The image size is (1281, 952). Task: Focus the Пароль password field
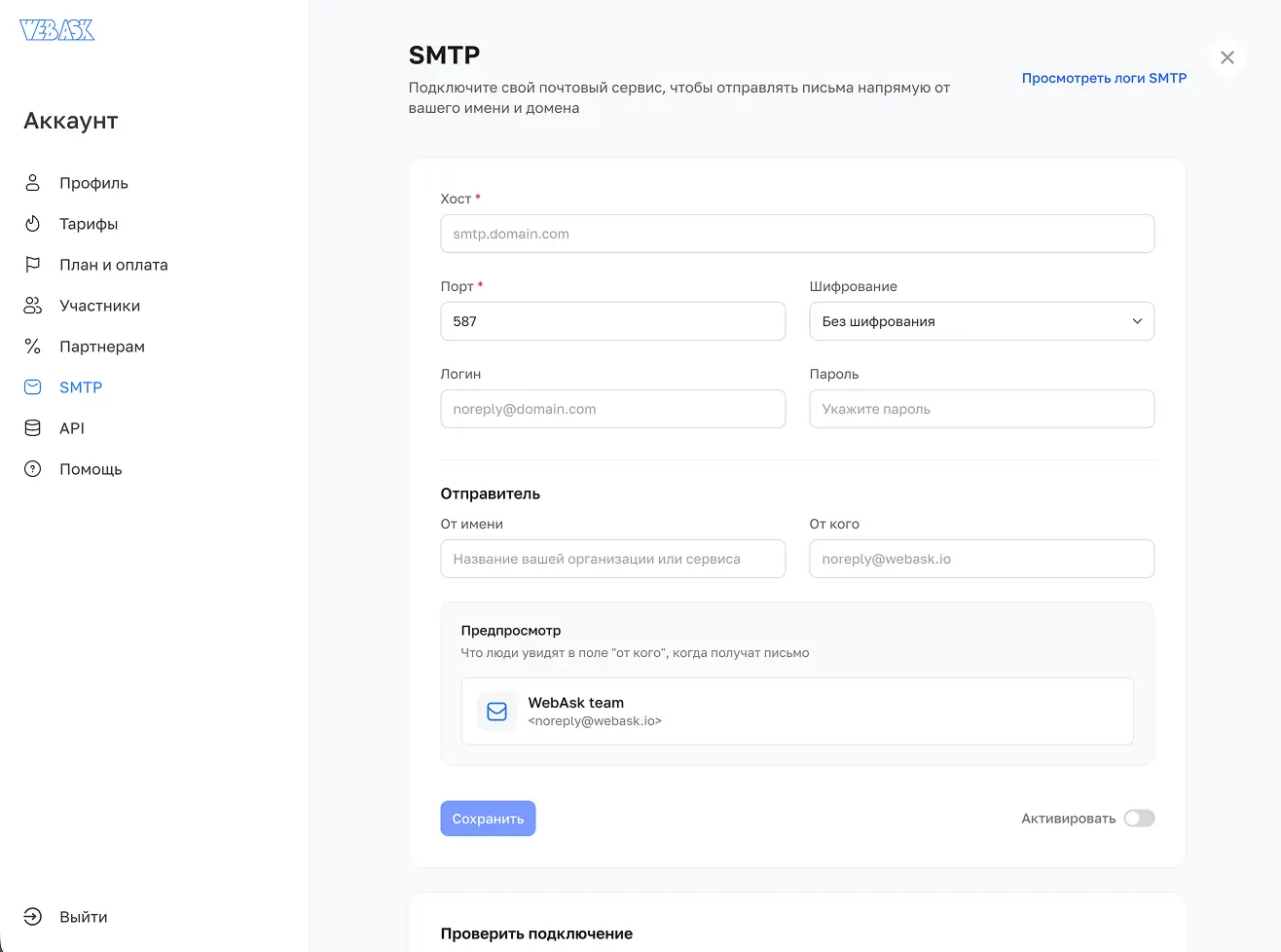[x=981, y=409]
